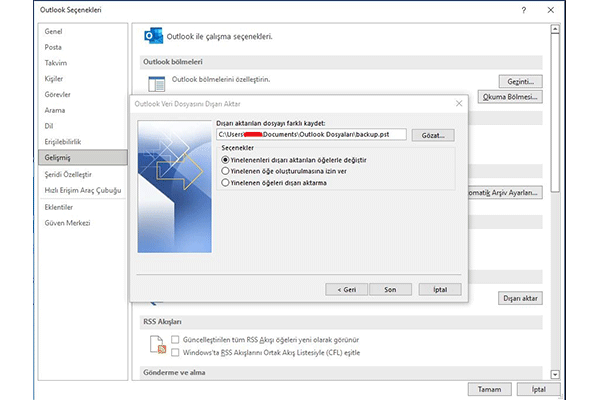Click the Son finish button
Image resolution: width=600 pixels, height=400 pixels.
point(390,289)
